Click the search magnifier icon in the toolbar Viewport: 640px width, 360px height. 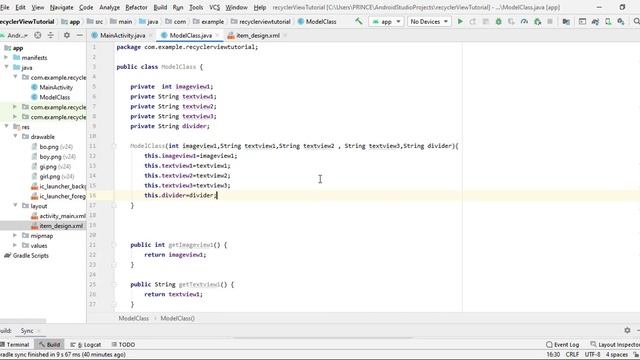pyautogui.click(x=636, y=21)
